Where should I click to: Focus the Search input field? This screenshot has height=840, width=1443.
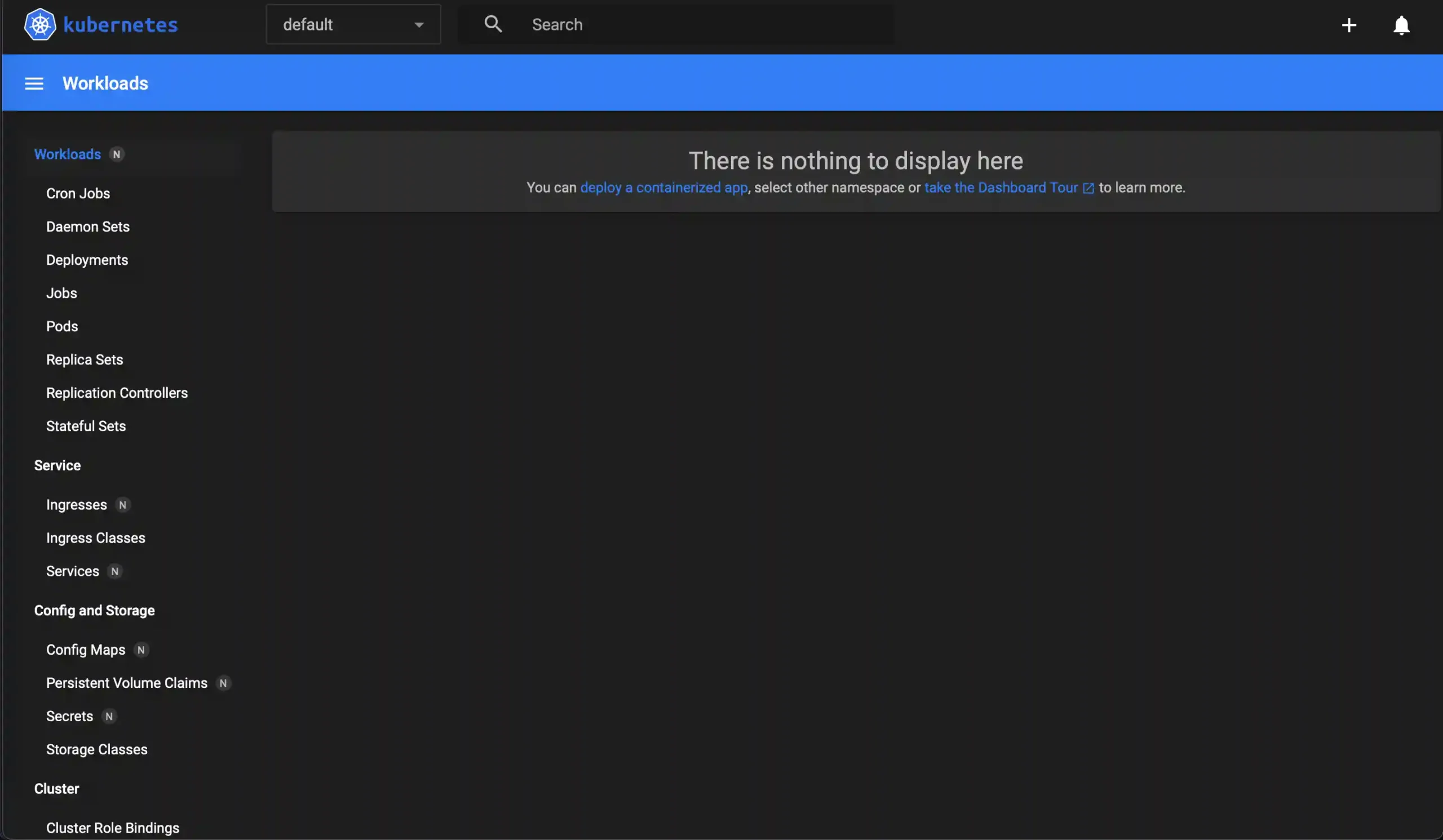705,25
